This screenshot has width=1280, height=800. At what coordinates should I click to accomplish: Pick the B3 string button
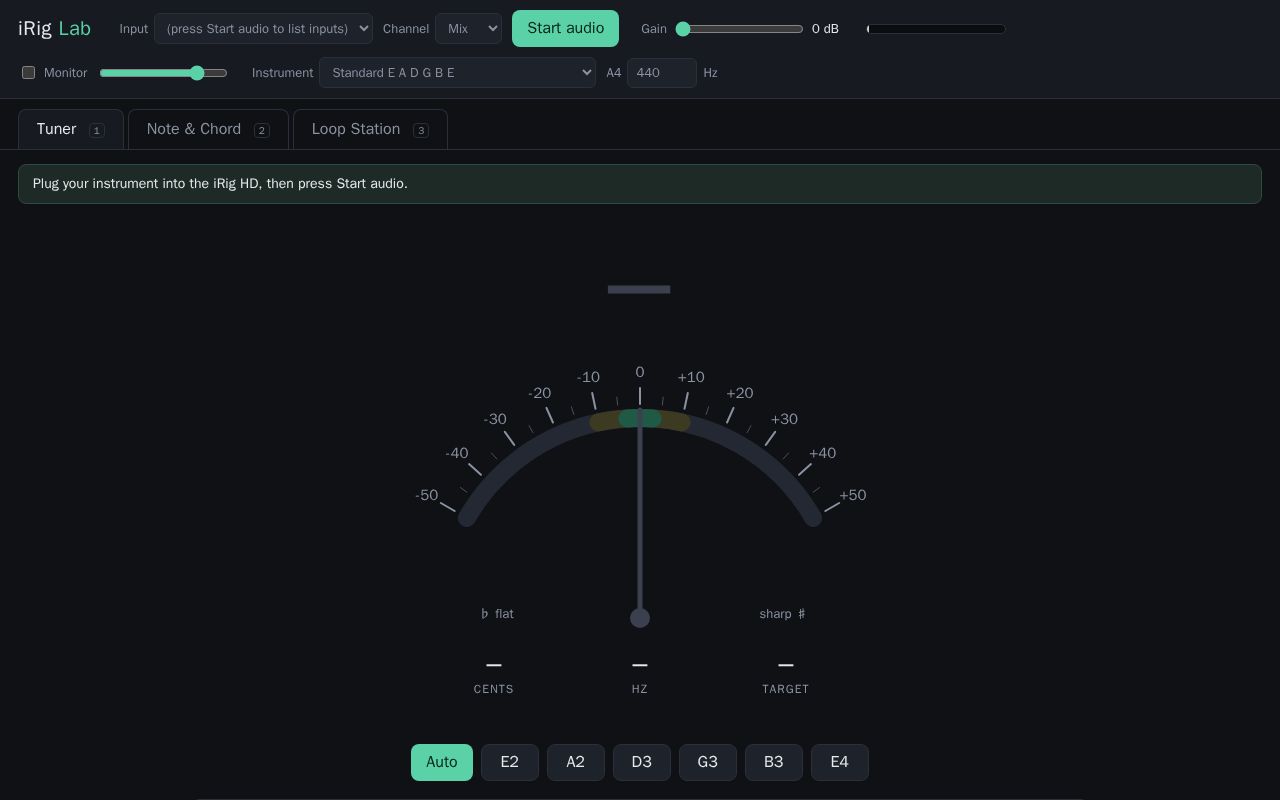(774, 762)
